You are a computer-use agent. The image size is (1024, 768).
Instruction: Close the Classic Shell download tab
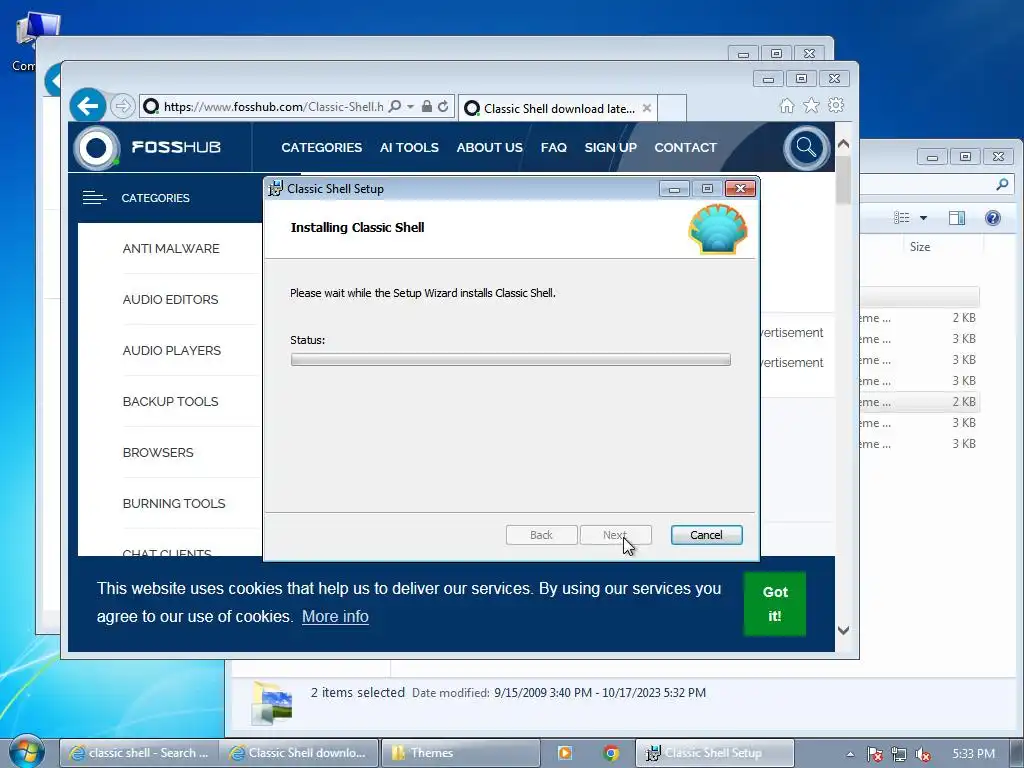(647, 108)
